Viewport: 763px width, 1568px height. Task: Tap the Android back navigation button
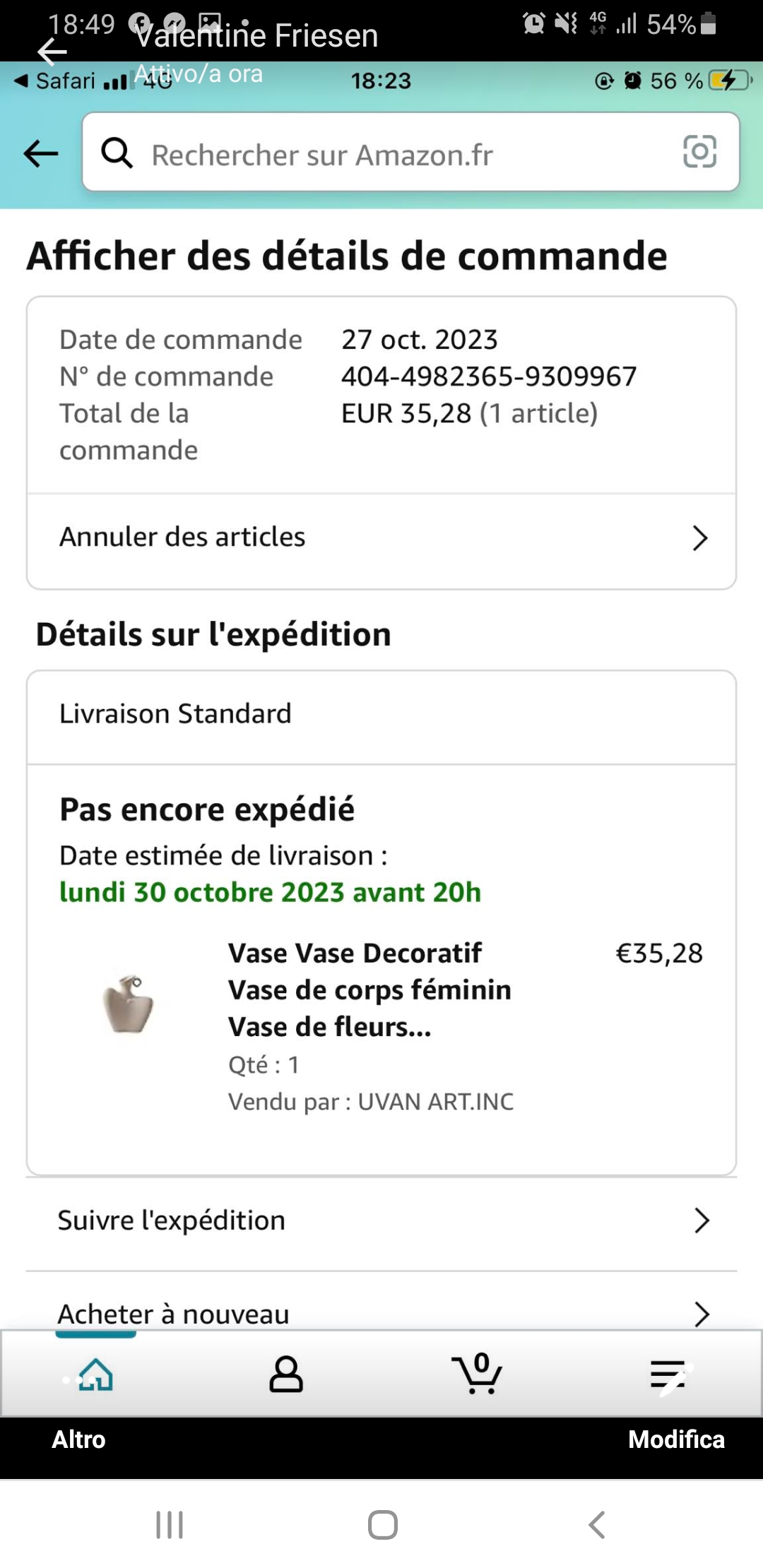pos(597,1525)
